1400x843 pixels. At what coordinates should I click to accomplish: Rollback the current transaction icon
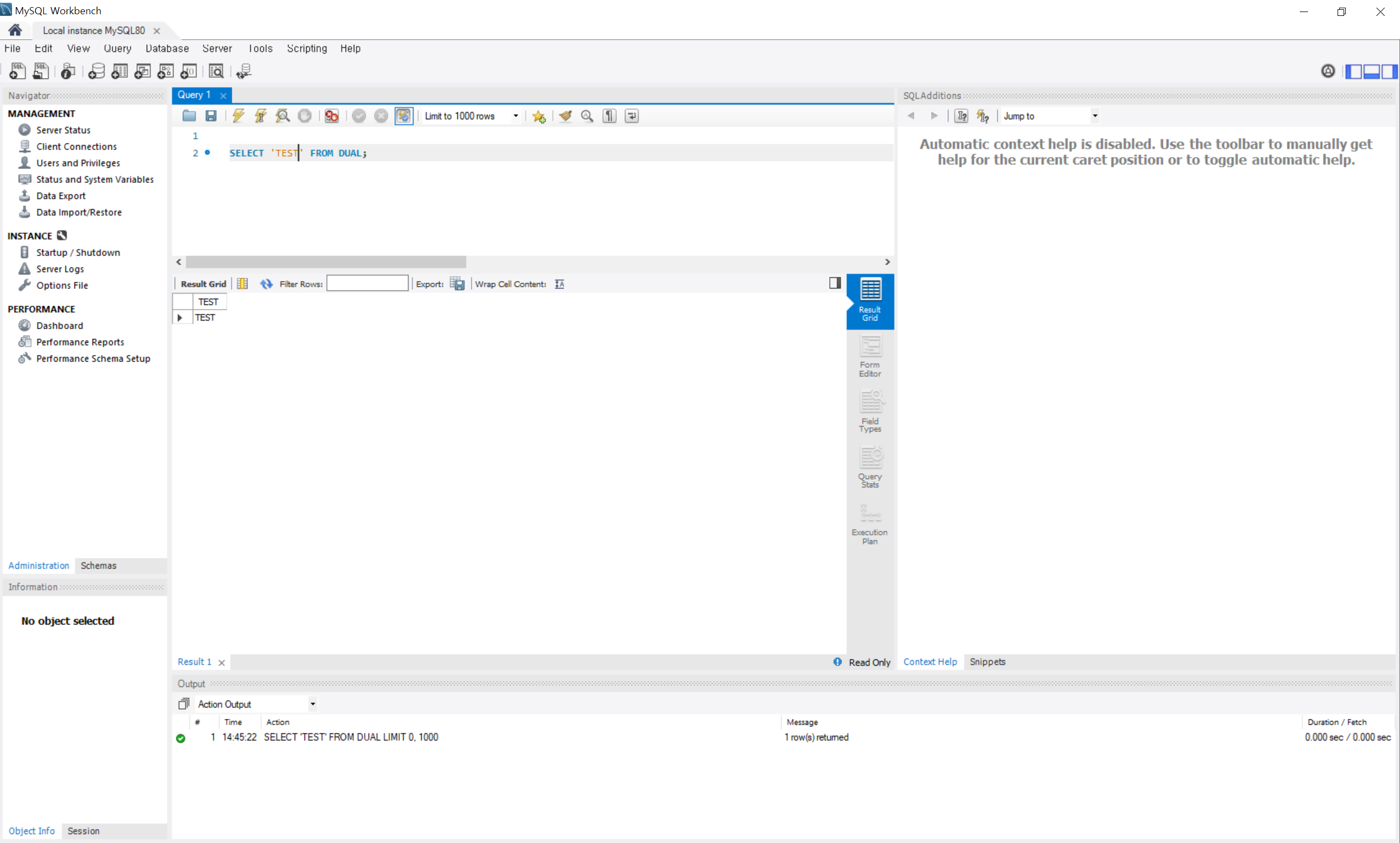click(x=381, y=116)
